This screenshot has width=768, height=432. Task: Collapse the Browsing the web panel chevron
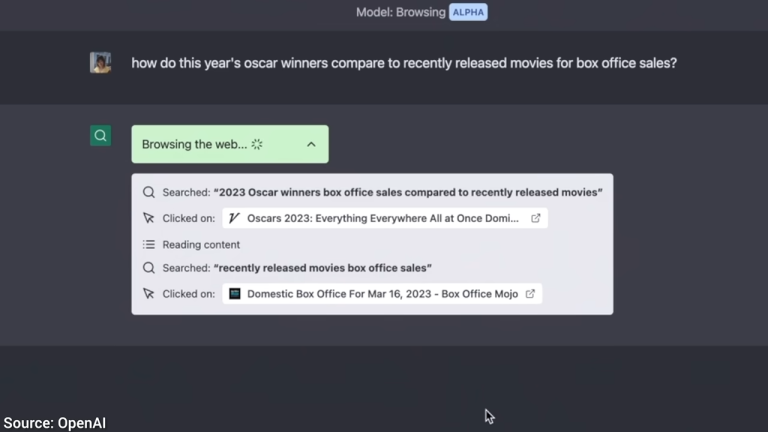pos(311,144)
